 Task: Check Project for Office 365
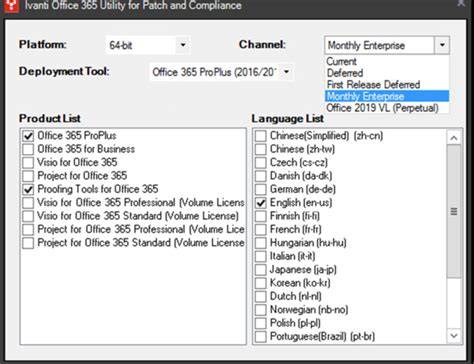[x=28, y=176]
